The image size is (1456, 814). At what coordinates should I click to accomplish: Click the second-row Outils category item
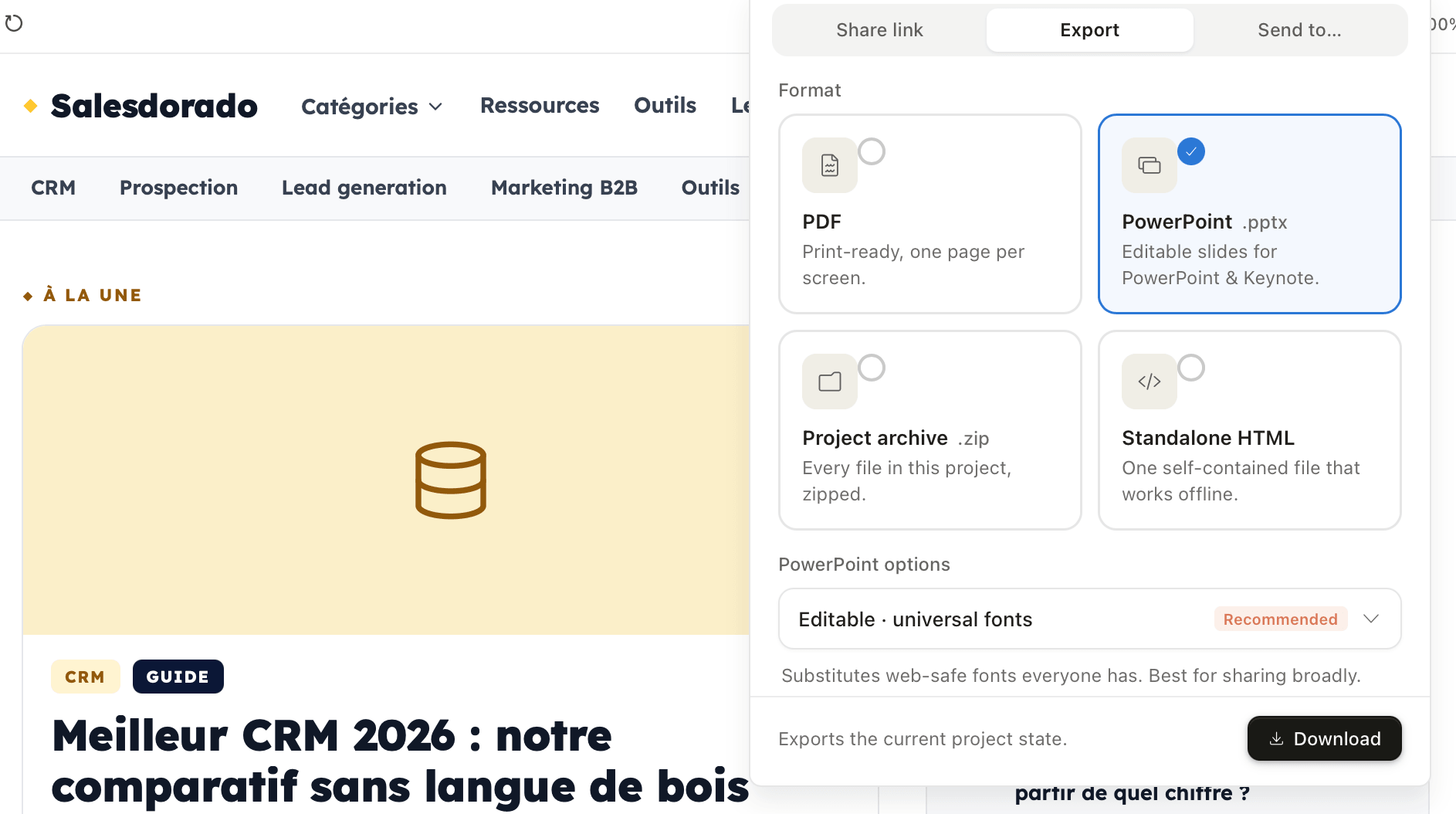pos(710,188)
